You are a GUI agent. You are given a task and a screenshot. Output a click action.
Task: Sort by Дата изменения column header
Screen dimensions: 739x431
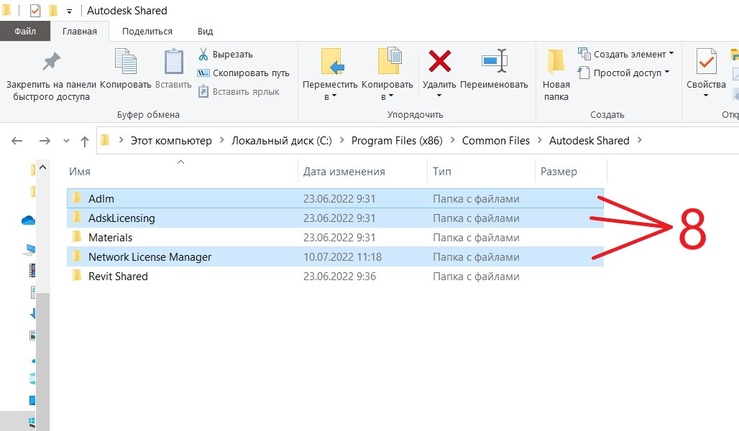pos(344,172)
